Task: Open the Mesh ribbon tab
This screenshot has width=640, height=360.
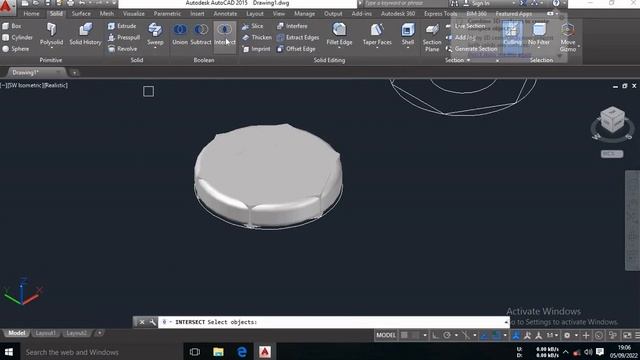Action: (107, 13)
